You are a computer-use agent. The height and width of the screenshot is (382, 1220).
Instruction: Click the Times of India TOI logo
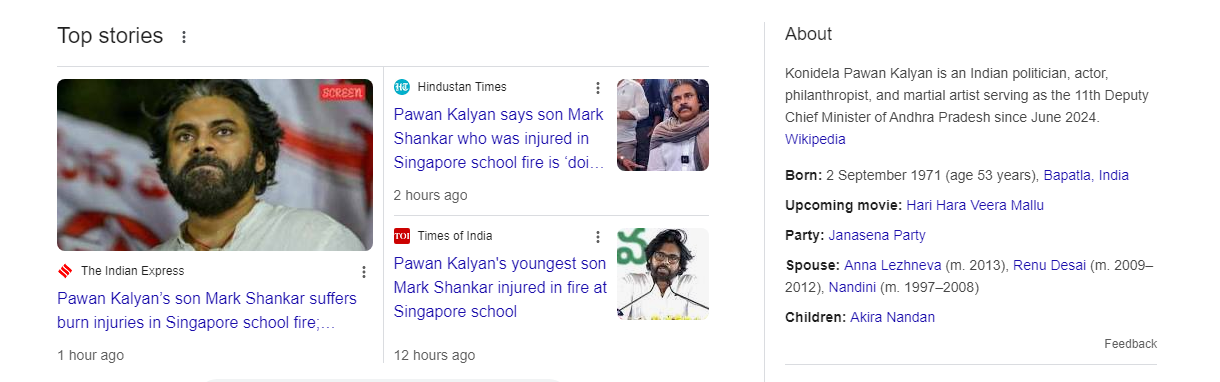point(402,236)
